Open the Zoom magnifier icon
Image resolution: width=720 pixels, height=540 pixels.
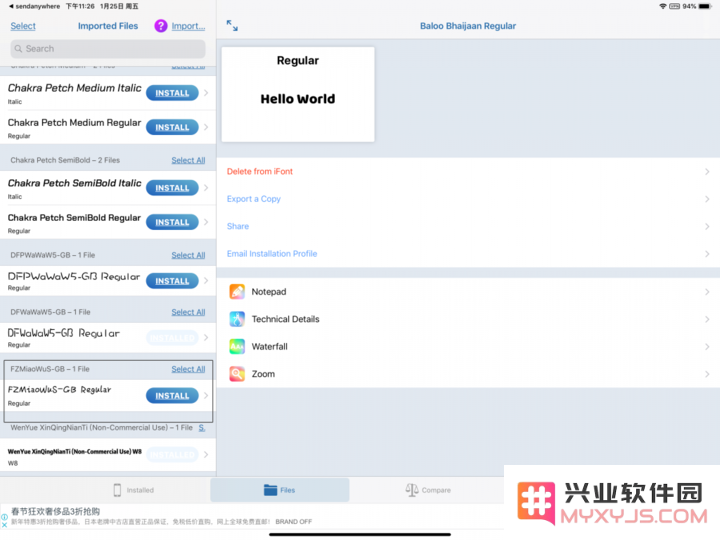237,374
